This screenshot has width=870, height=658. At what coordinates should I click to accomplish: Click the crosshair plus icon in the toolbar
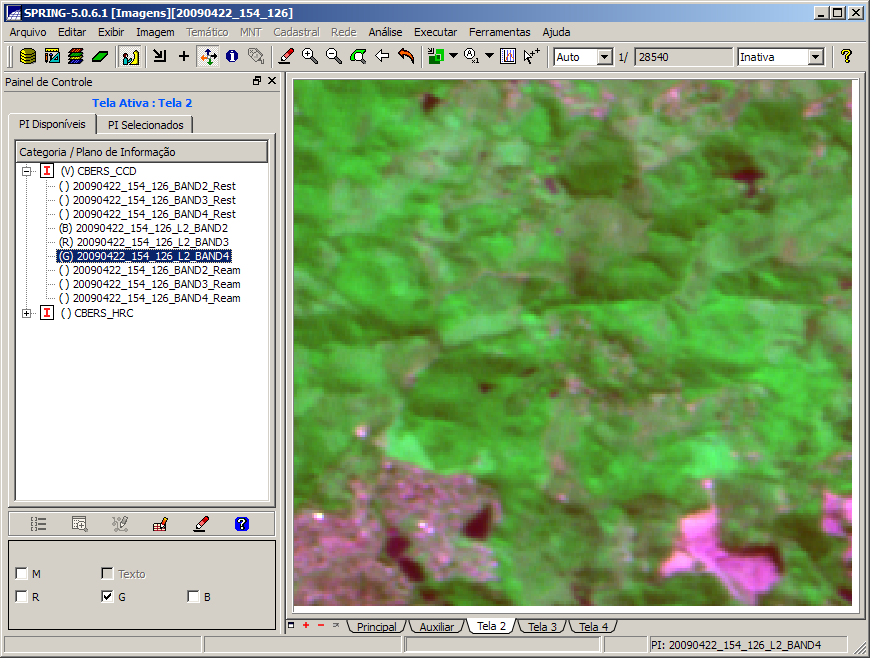(184, 57)
